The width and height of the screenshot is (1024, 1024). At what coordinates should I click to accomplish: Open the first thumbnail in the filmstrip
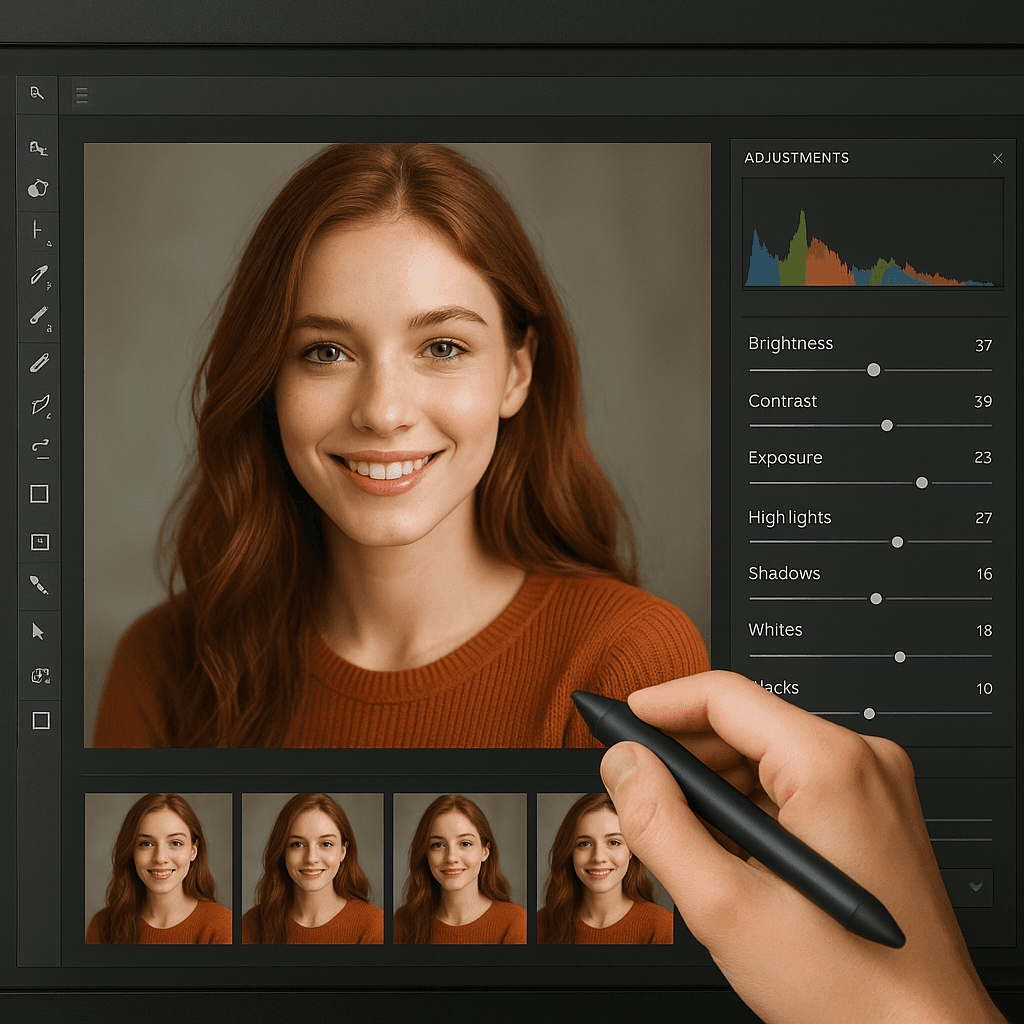click(158, 868)
